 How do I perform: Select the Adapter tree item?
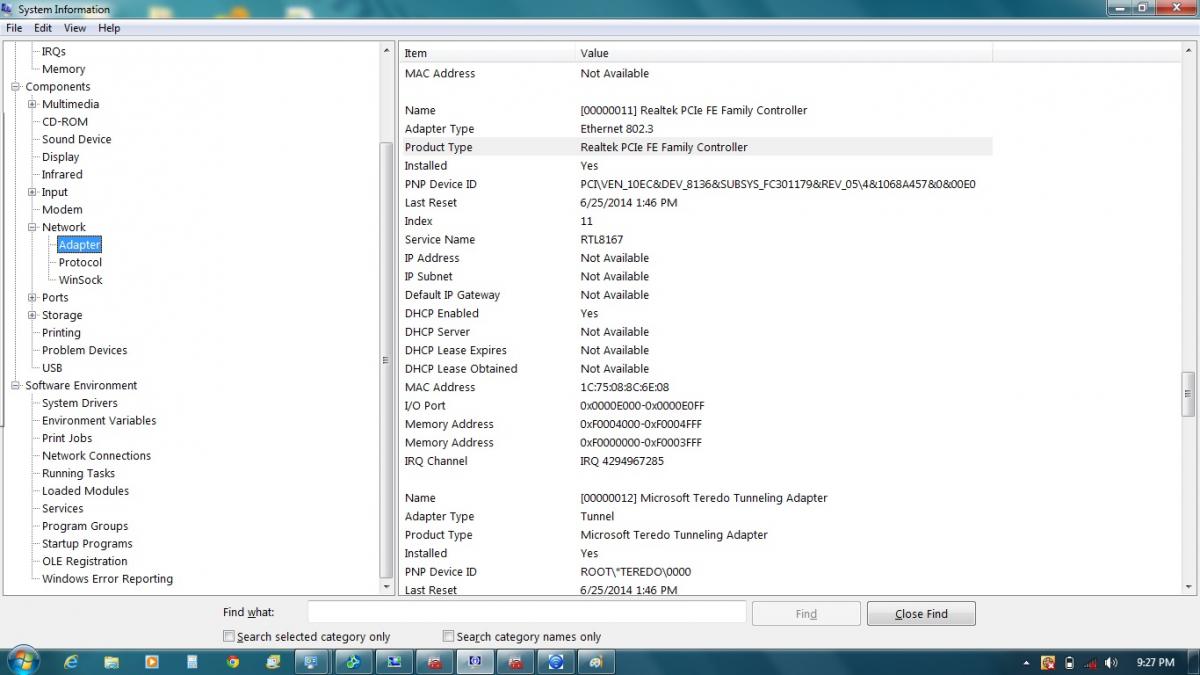tap(79, 245)
